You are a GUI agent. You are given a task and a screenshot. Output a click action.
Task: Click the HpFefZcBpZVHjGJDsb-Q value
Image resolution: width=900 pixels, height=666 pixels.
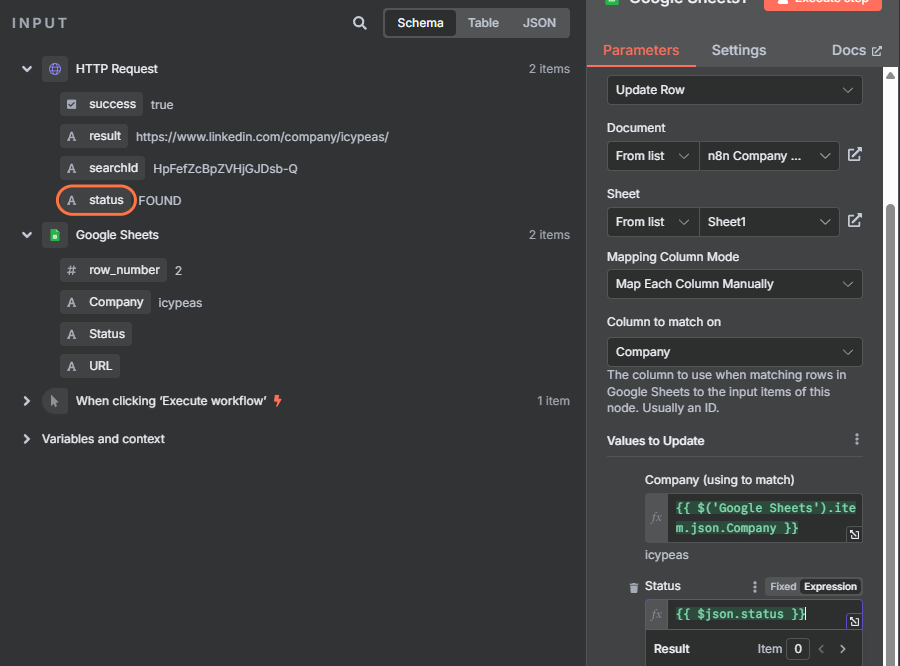tap(225, 169)
